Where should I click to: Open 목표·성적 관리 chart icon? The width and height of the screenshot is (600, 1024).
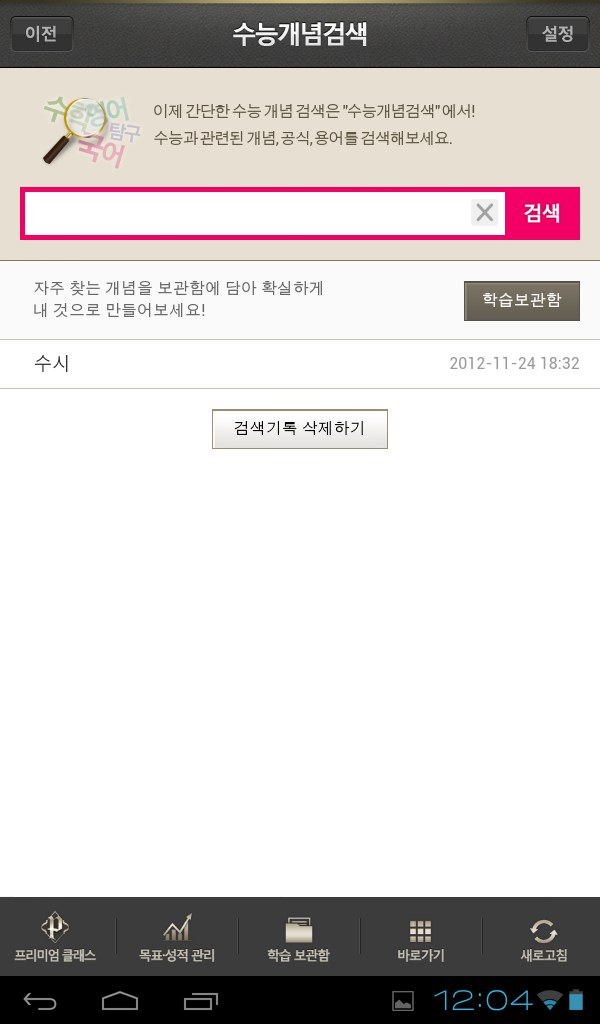(x=177, y=928)
